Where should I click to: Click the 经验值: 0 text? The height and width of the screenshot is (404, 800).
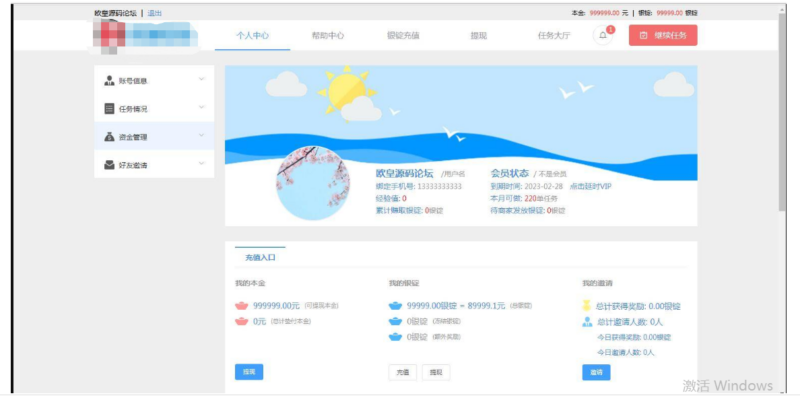[391, 198]
